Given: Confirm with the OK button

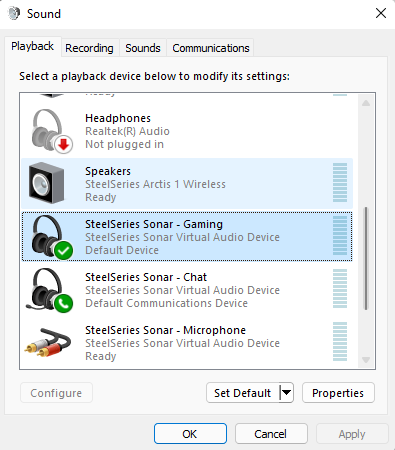Looking at the screenshot, I should (190, 434).
